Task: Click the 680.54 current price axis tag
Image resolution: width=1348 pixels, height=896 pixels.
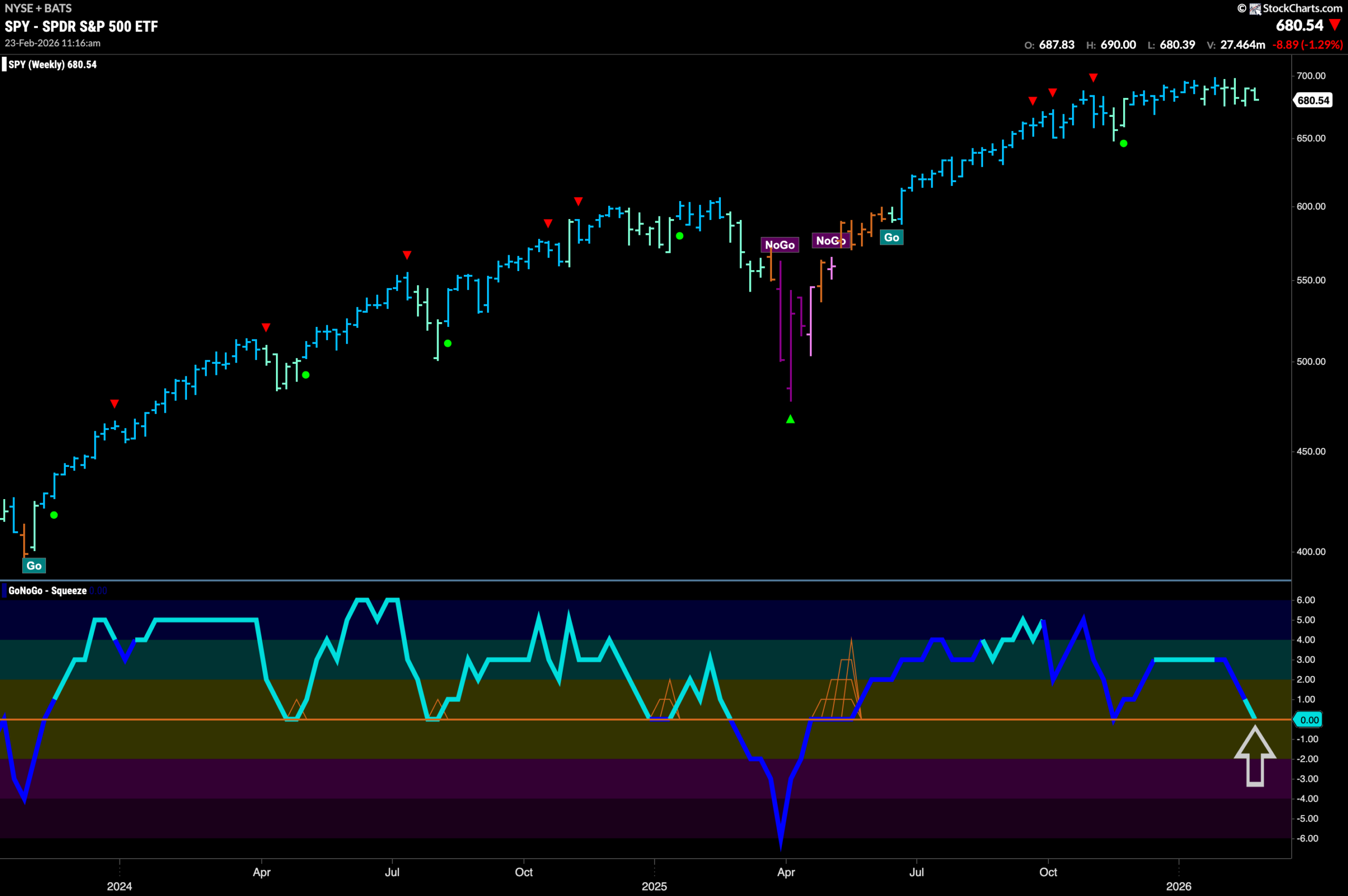Action: (x=1313, y=101)
